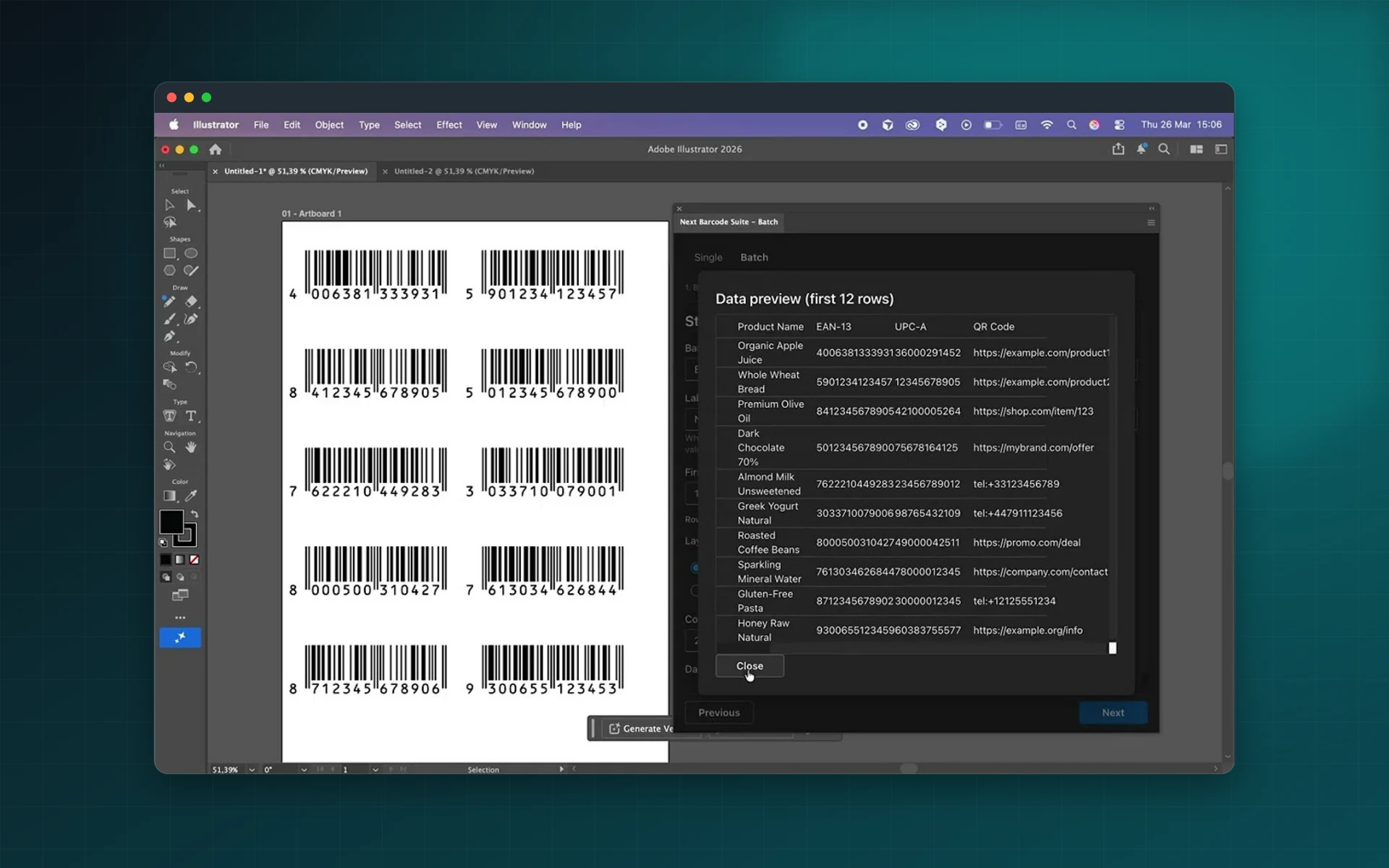Close the data preview dialog
1389x868 pixels.
click(749, 666)
